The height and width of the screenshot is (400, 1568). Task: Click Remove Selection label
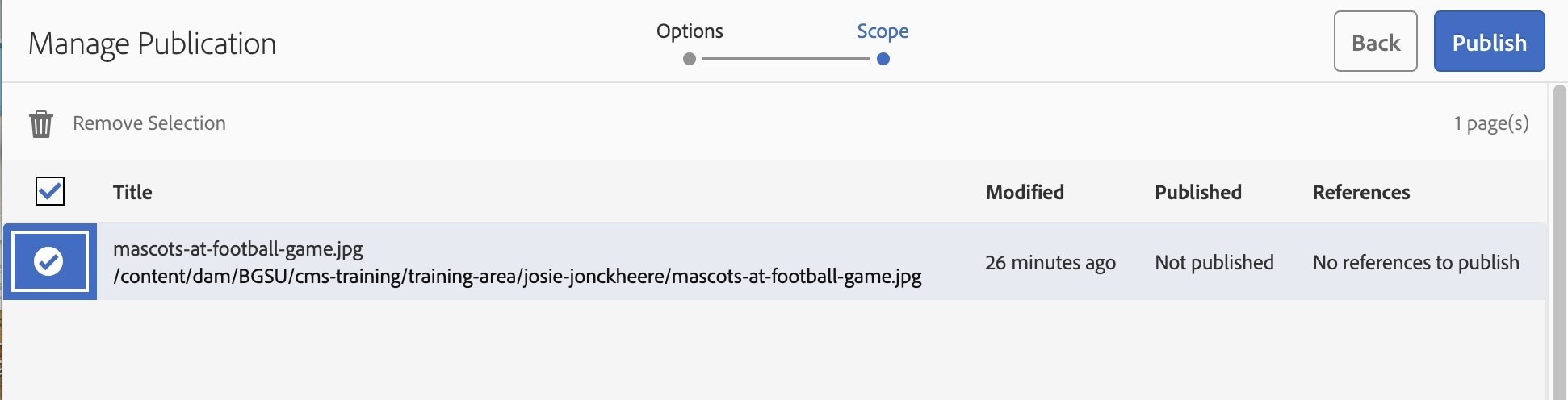coord(149,123)
